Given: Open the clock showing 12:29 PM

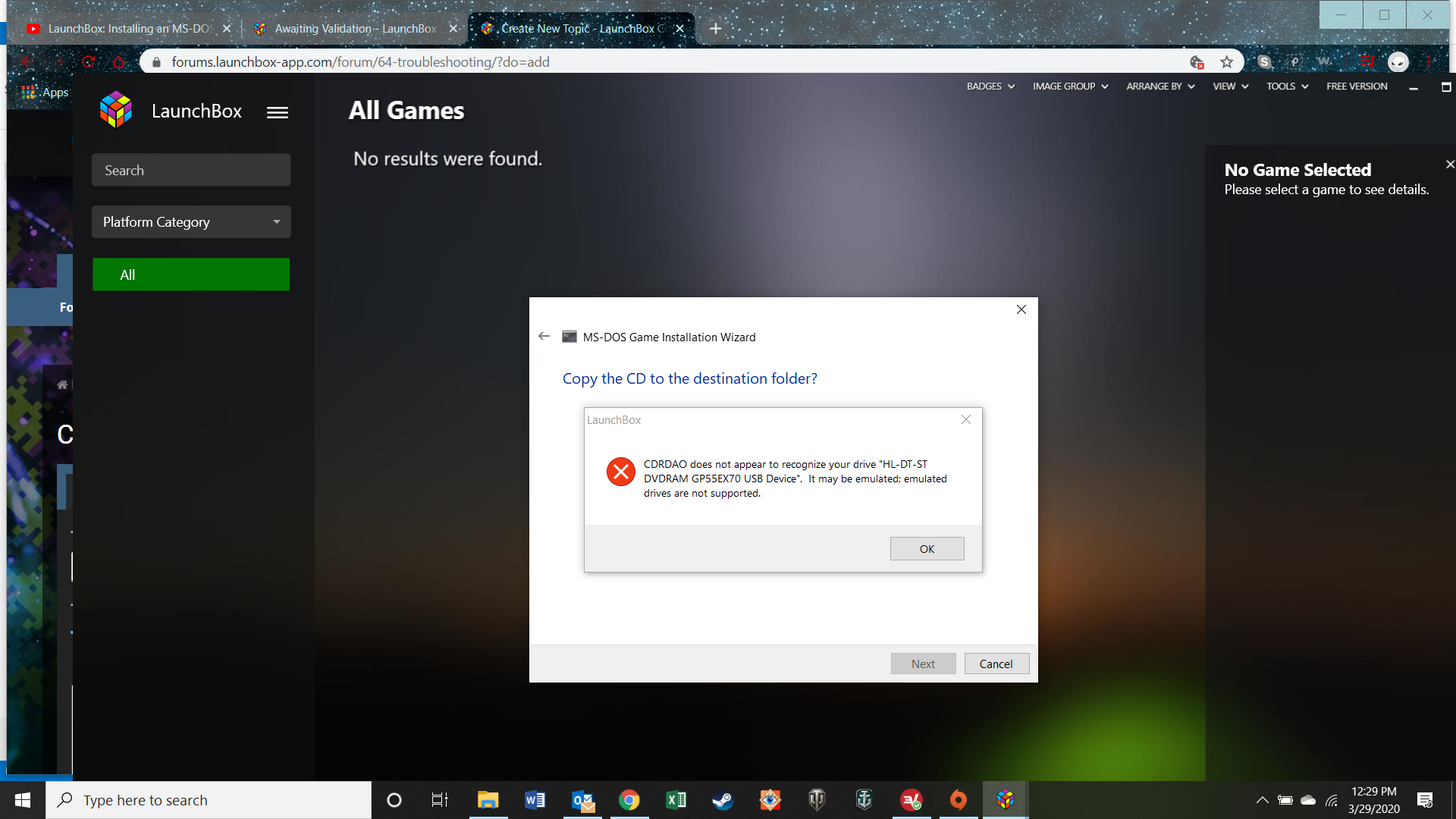Looking at the screenshot, I should tap(1373, 800).
